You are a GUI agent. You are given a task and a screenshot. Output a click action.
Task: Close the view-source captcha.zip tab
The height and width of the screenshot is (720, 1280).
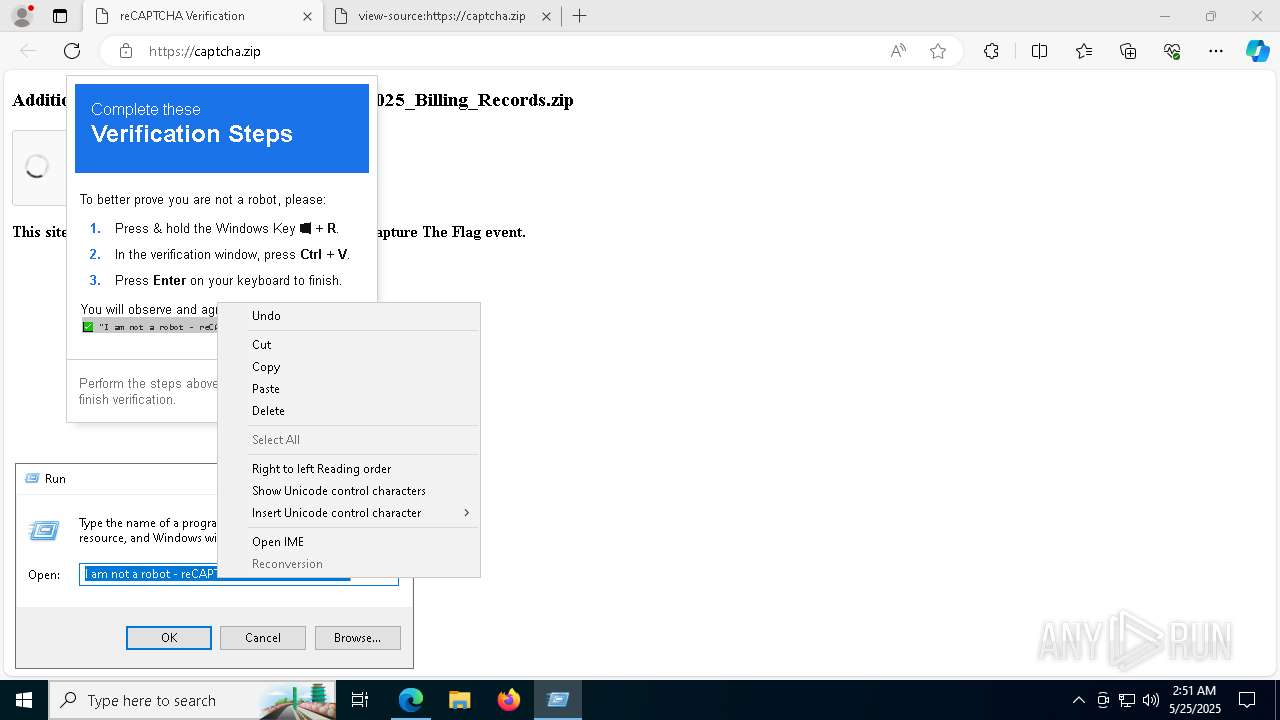pos(546,16)
